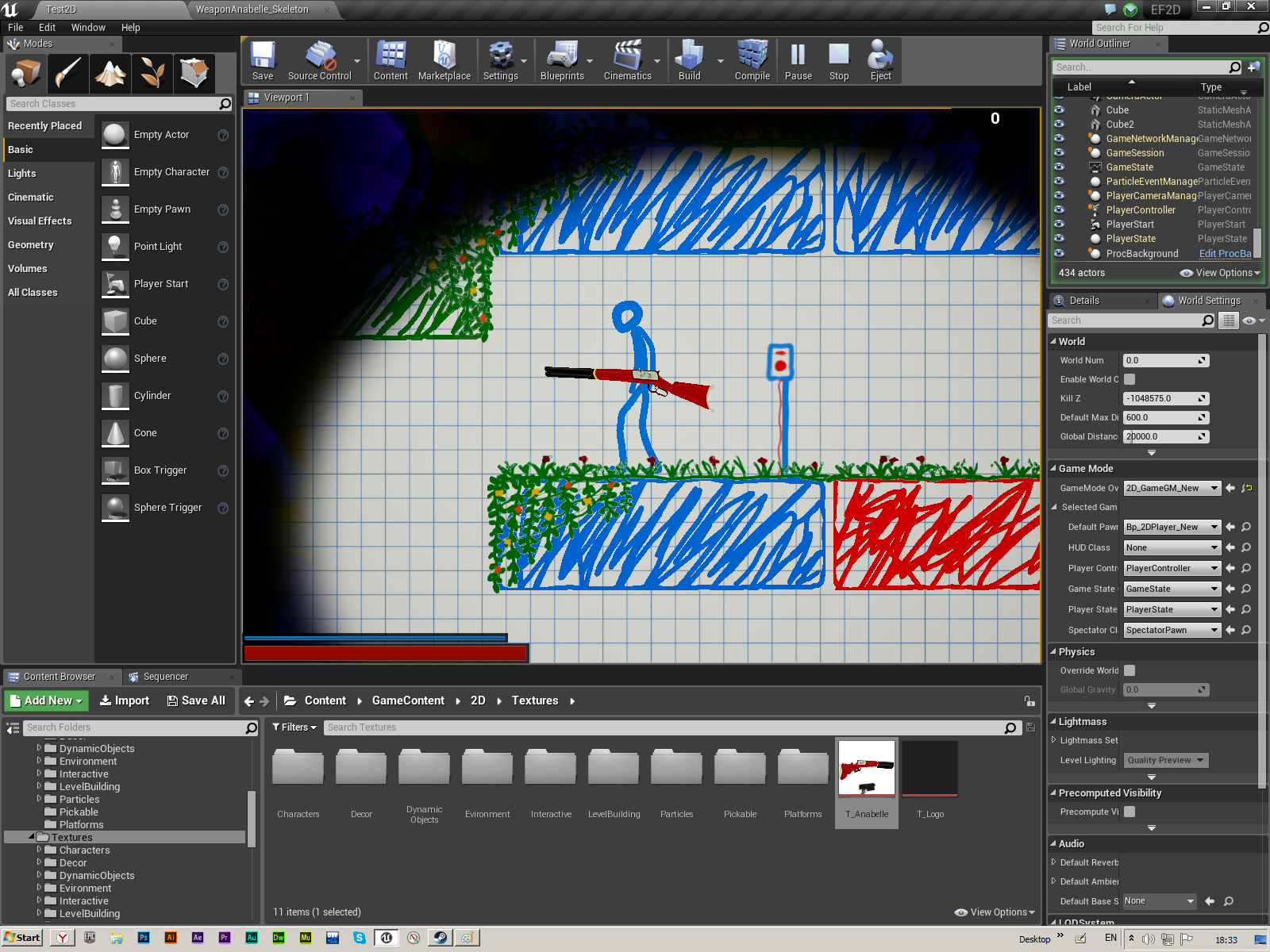1270x952 pixels.
Task: Toggle visibility of GameSession actor
Action: [1059, 153]
